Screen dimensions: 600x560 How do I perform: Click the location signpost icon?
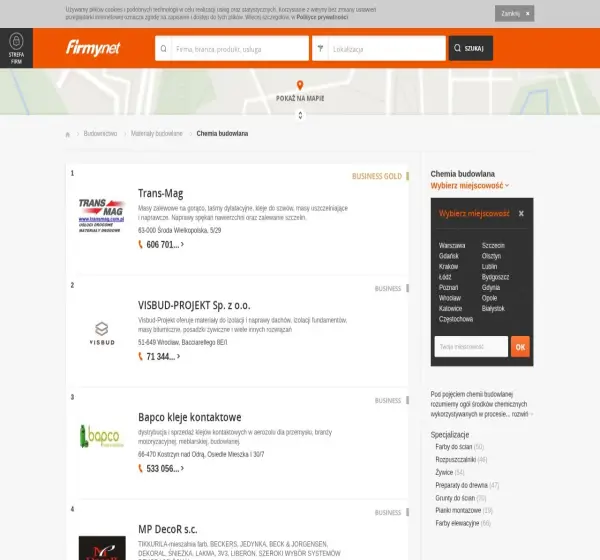(x=320, y=48)
